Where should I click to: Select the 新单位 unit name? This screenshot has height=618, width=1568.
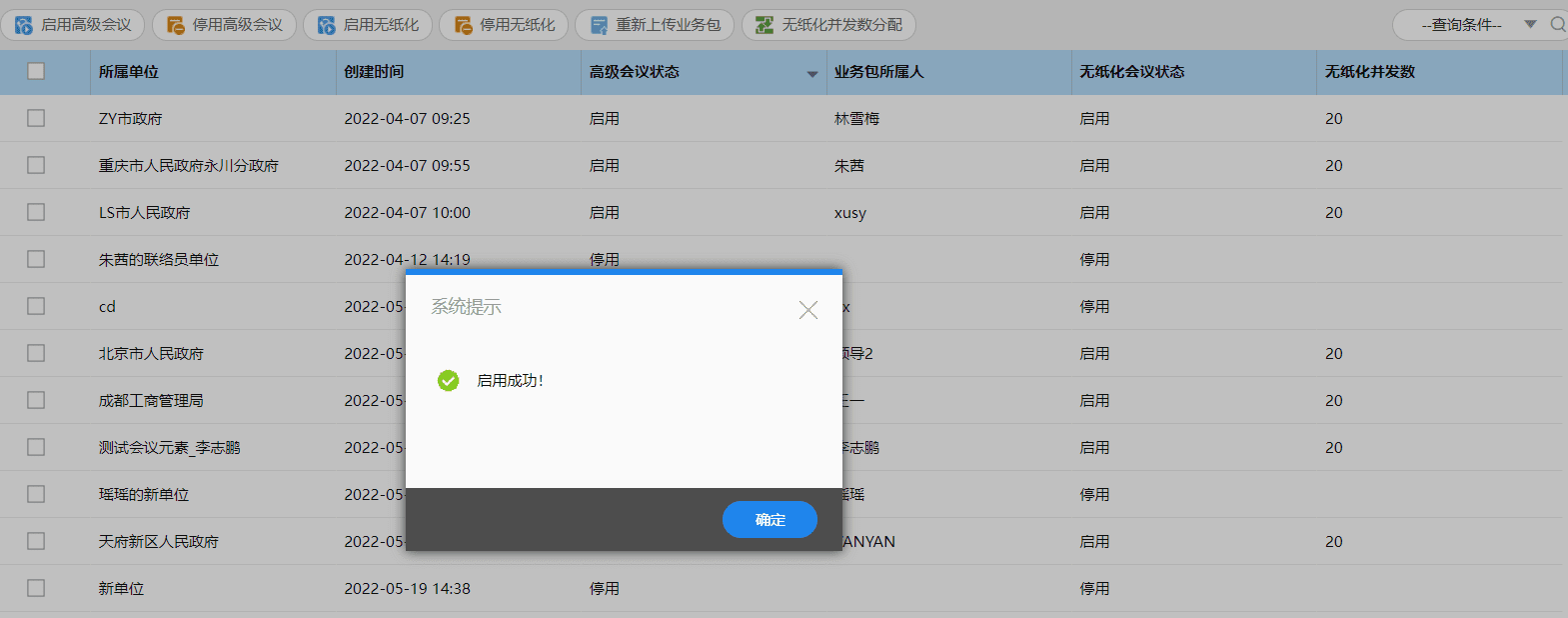pyautogui.click(x=121, y=588)
